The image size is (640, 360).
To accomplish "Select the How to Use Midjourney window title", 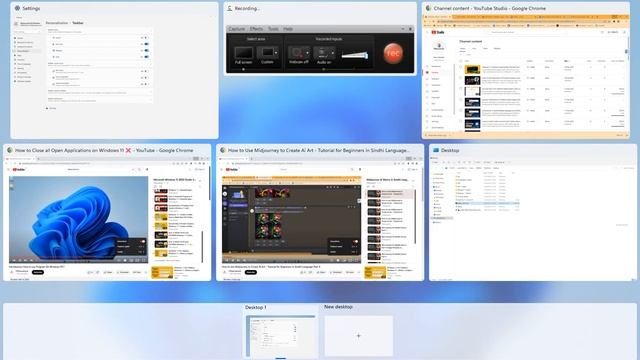I will [x=319, y=150].
